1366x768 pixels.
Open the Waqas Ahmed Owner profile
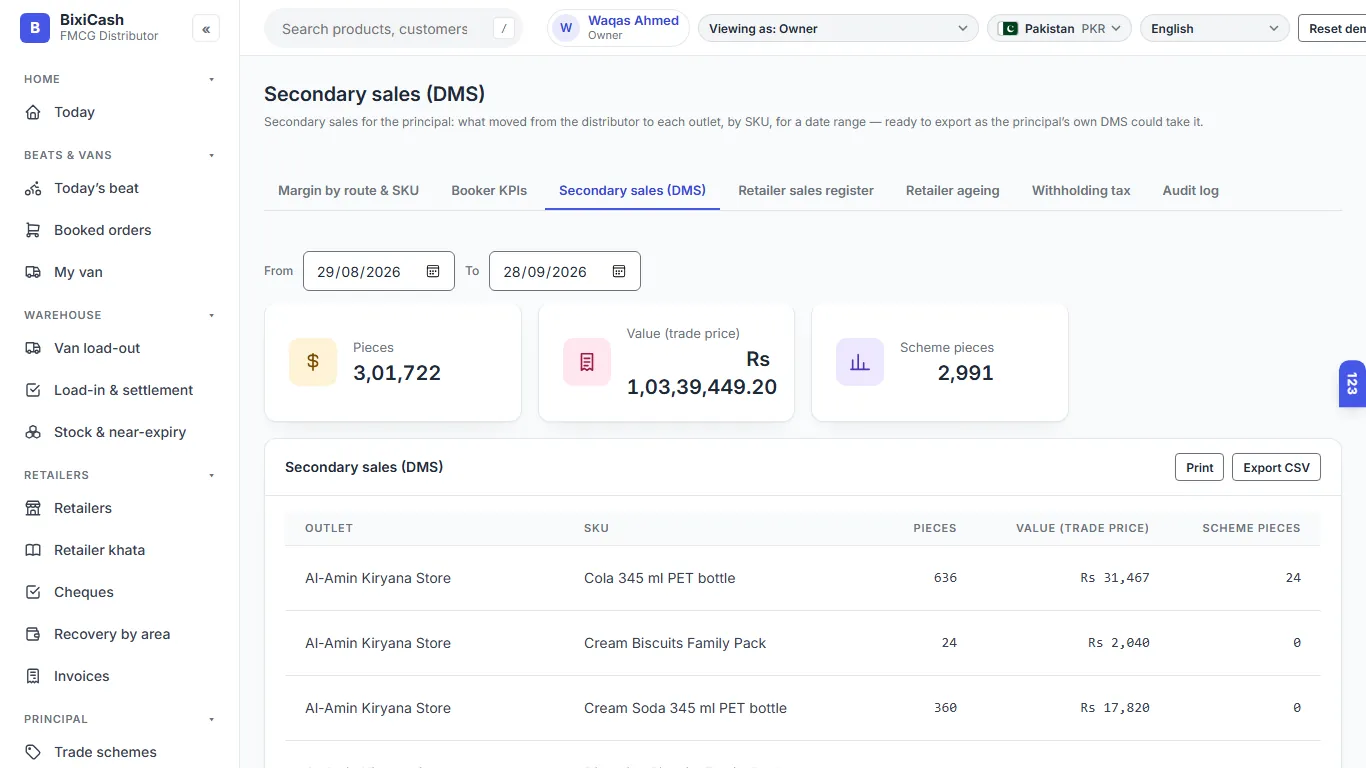pyautogui.click(x=618, y=28)
